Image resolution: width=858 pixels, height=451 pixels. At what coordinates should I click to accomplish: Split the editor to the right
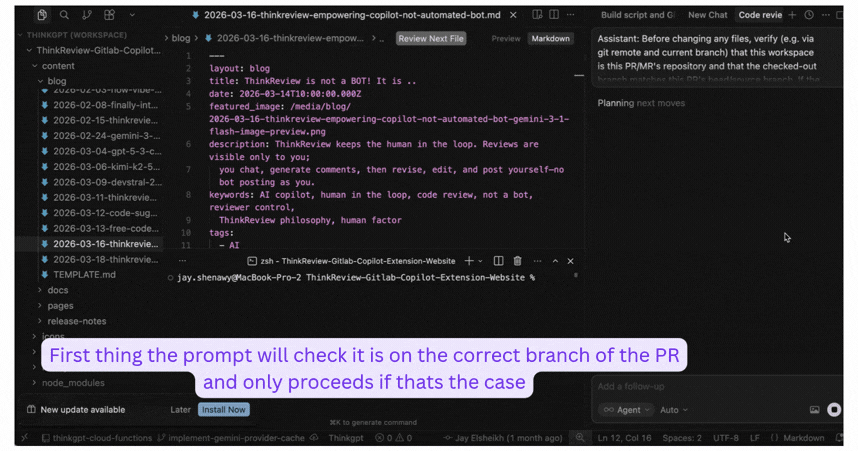point(554,15)
